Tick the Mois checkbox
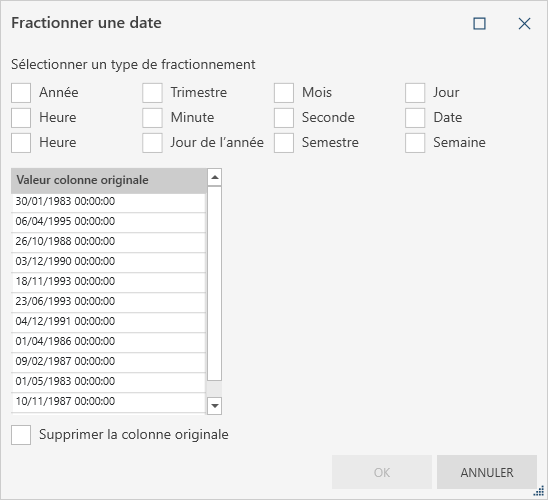This screenshot has height=500, width=548. [x=284, y=93]
